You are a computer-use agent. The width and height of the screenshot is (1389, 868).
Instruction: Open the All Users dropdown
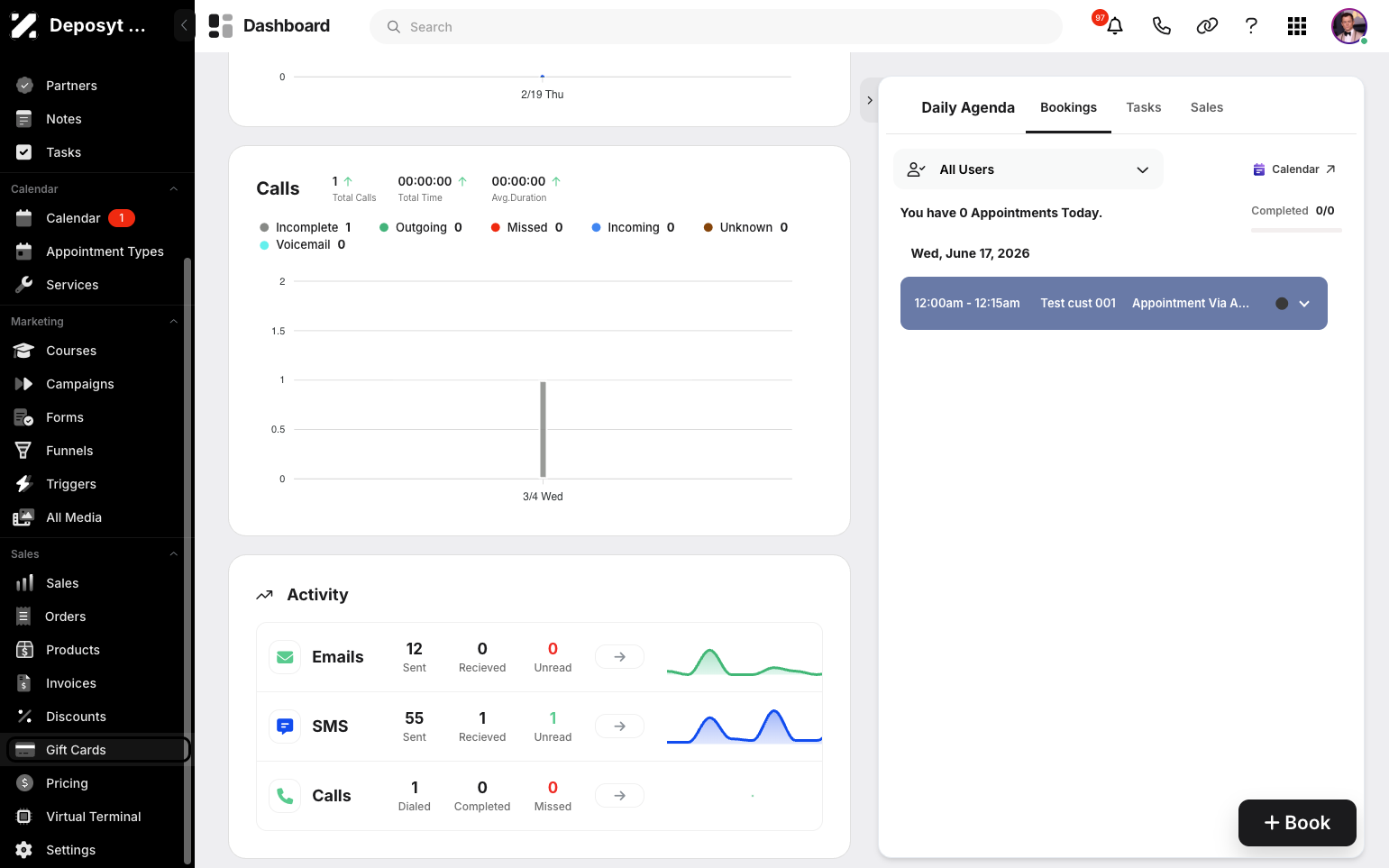[x=1028, y=169]
